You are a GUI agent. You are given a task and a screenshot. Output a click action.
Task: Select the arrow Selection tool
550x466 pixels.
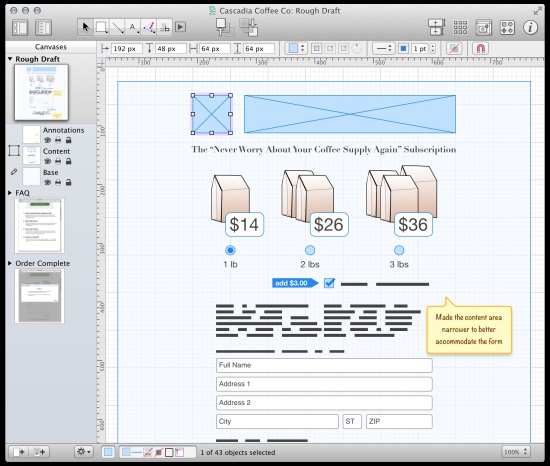point(85,27)
